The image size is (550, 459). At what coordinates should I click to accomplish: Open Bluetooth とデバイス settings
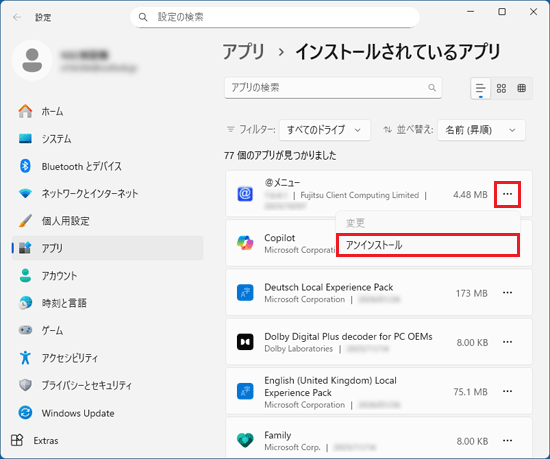tap(107, 166)
